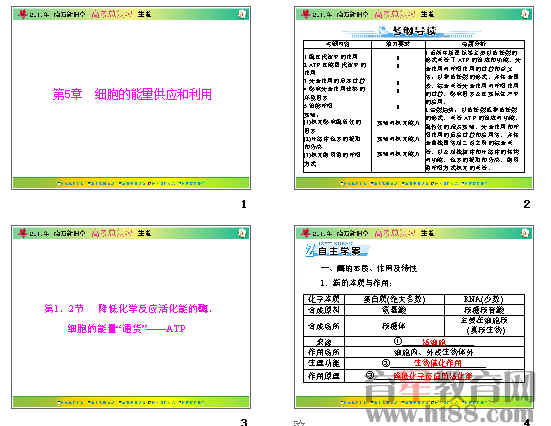Click the home icon on slide 4 header
Screen dimensions: 551x426
coord(525,233)
